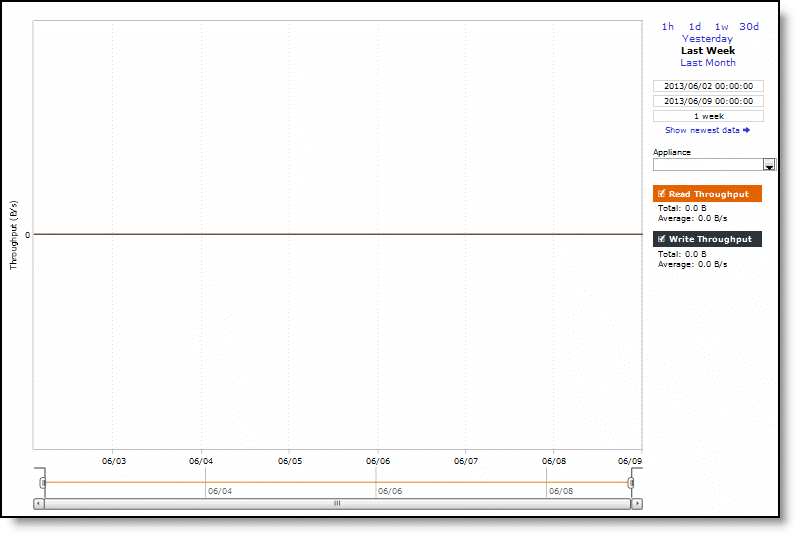Click the blue arrow icon beside Show newest data
Screen dimensions: 796x534
coord(746,130)
